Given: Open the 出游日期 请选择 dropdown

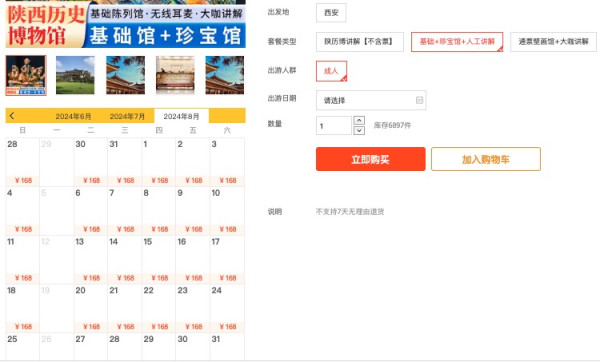Looking at the screenshot, I should click(x=371, y=100).
